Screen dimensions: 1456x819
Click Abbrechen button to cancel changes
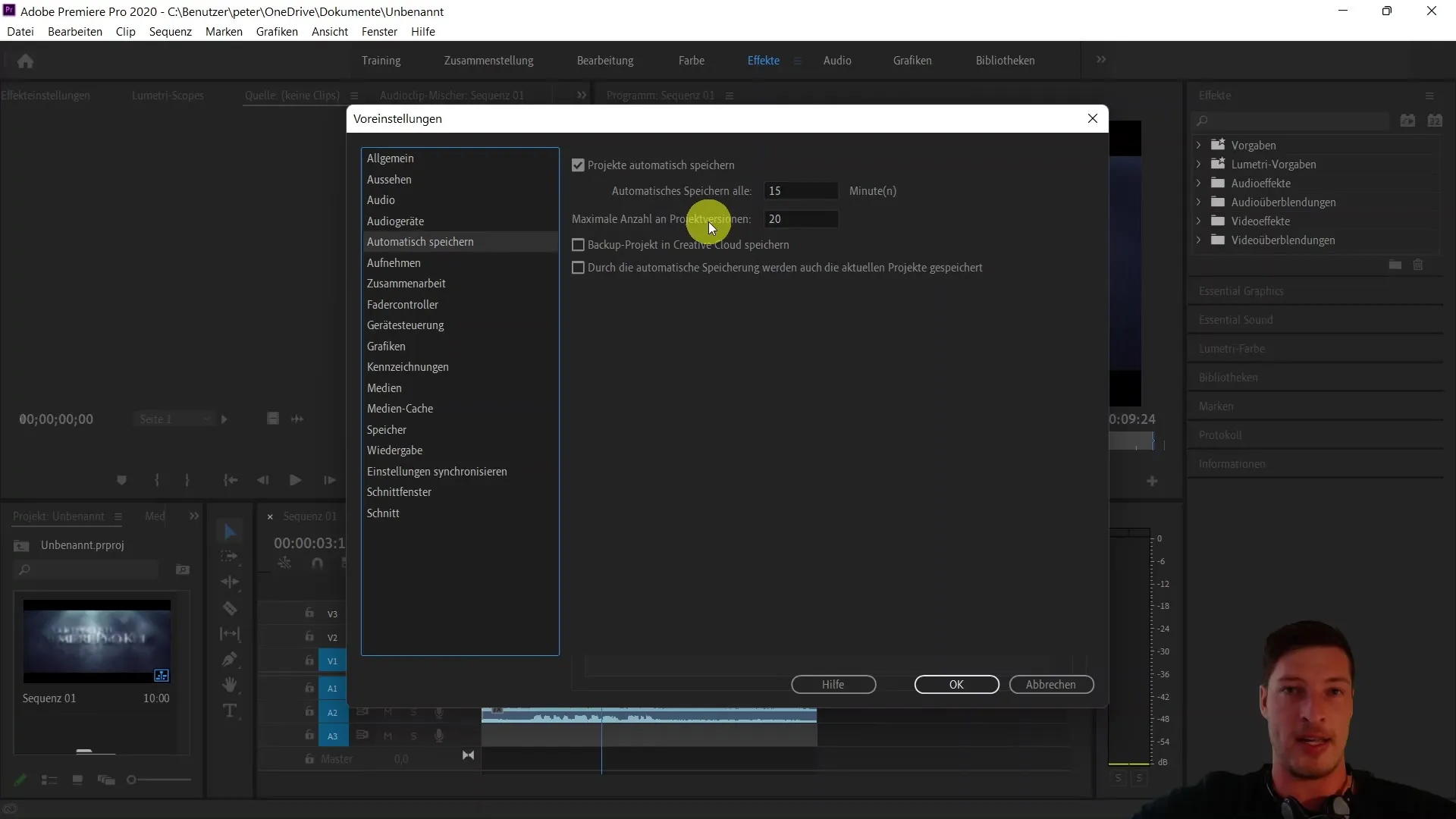point(1051,684)
